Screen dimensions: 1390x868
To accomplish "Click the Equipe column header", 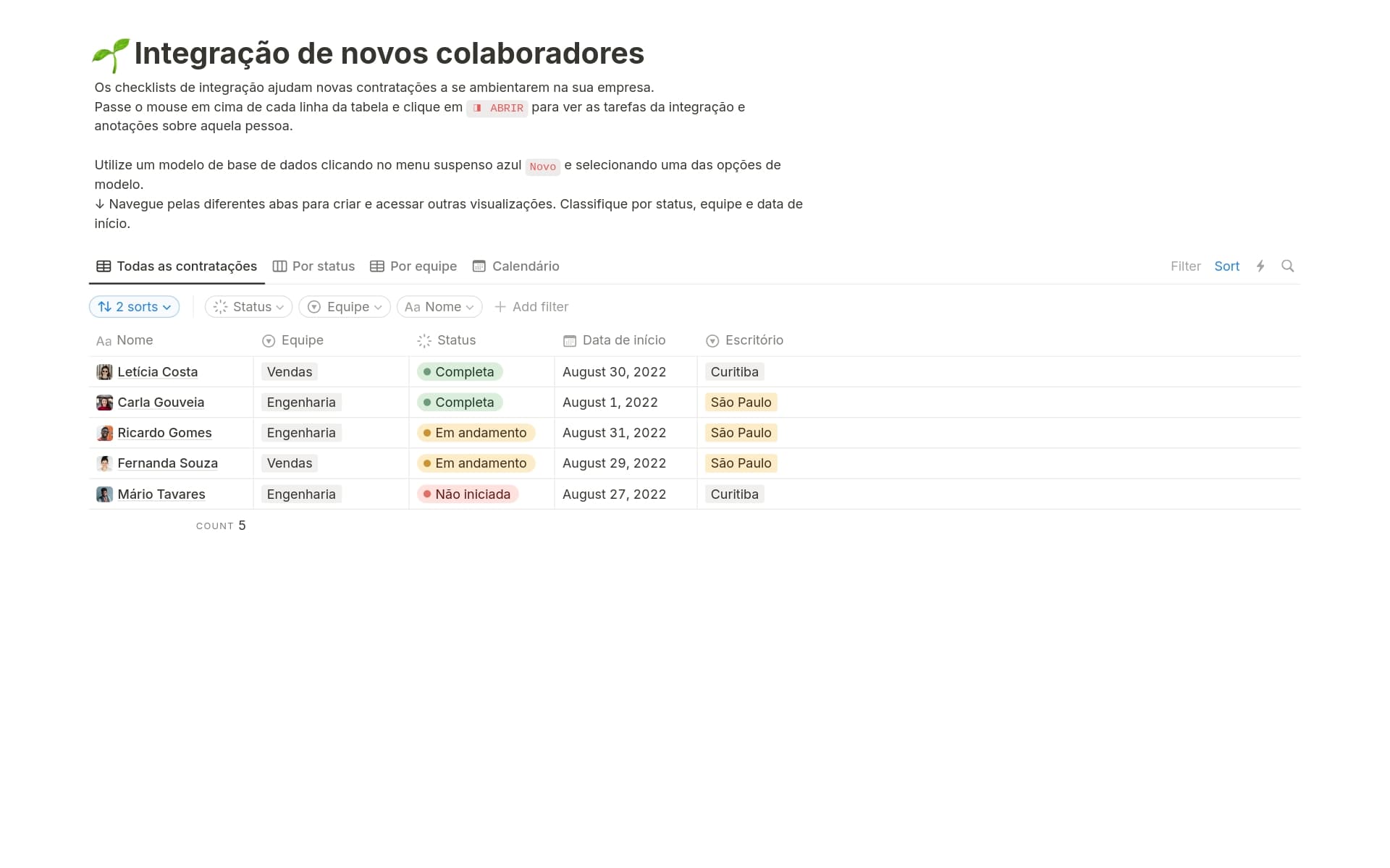I will 302,340.
